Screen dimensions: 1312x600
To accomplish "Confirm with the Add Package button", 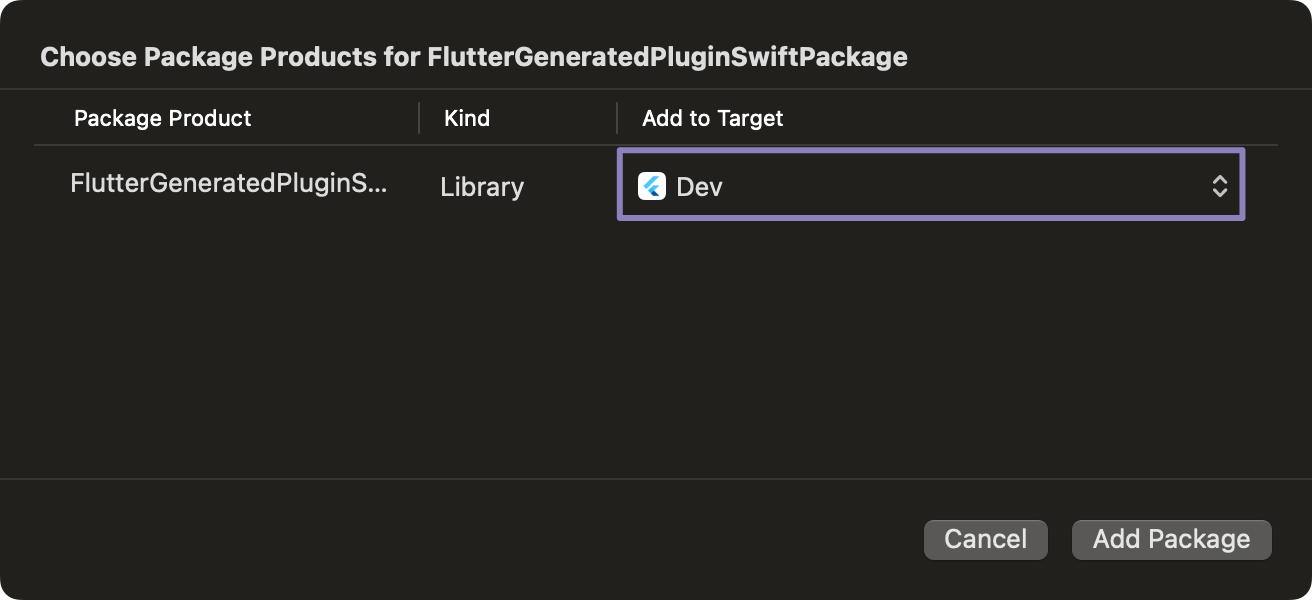I will [x=1171, y=539].
